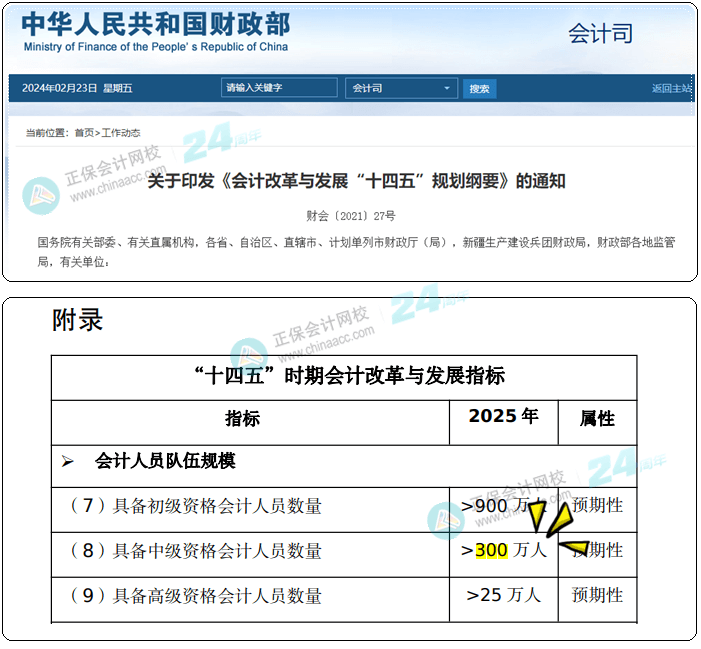This screenshot has width=701, height=649.
Task: Click 预期性 in the 高级资格 row
Action: tap(597, 595)
